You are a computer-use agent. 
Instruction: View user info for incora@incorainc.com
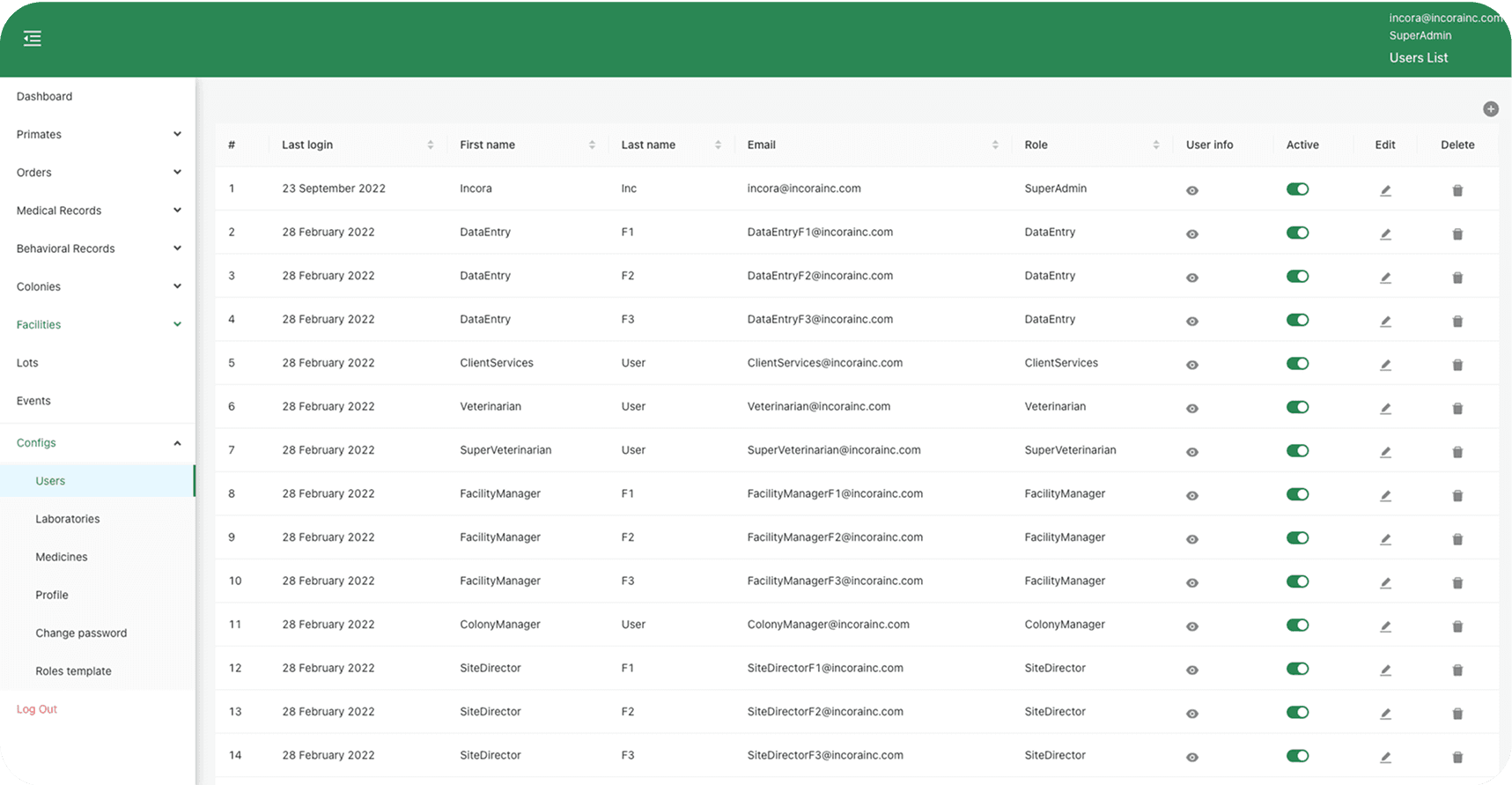(1191, 190)
